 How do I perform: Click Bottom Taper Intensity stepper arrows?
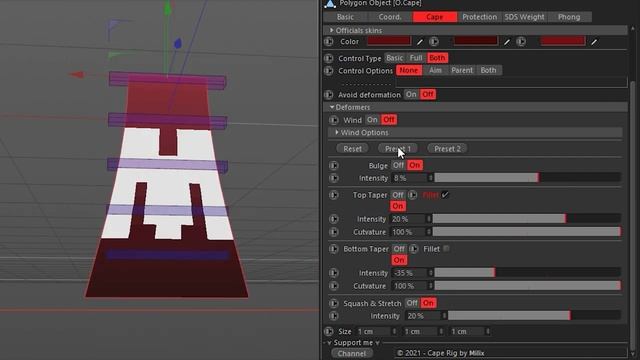[431, 273]
